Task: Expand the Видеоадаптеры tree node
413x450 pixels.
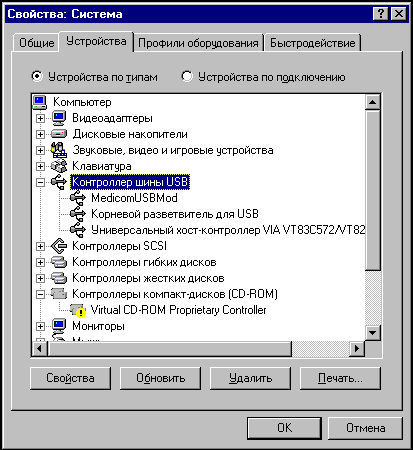Action: point(40,118)
